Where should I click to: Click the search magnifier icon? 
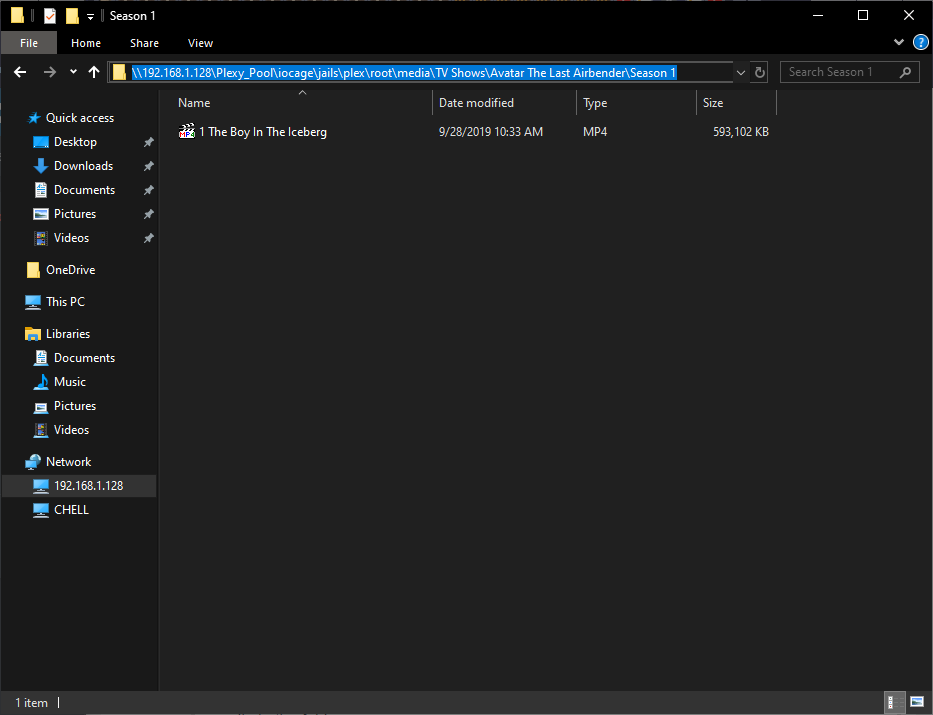(x=906, y=72)
